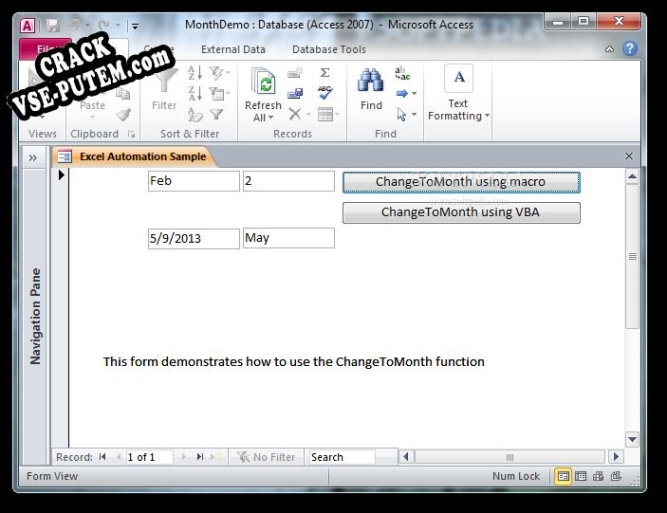Remove sort icon in Sort & Filter
This screenshot has height=513, width=667.
(195, 114)
